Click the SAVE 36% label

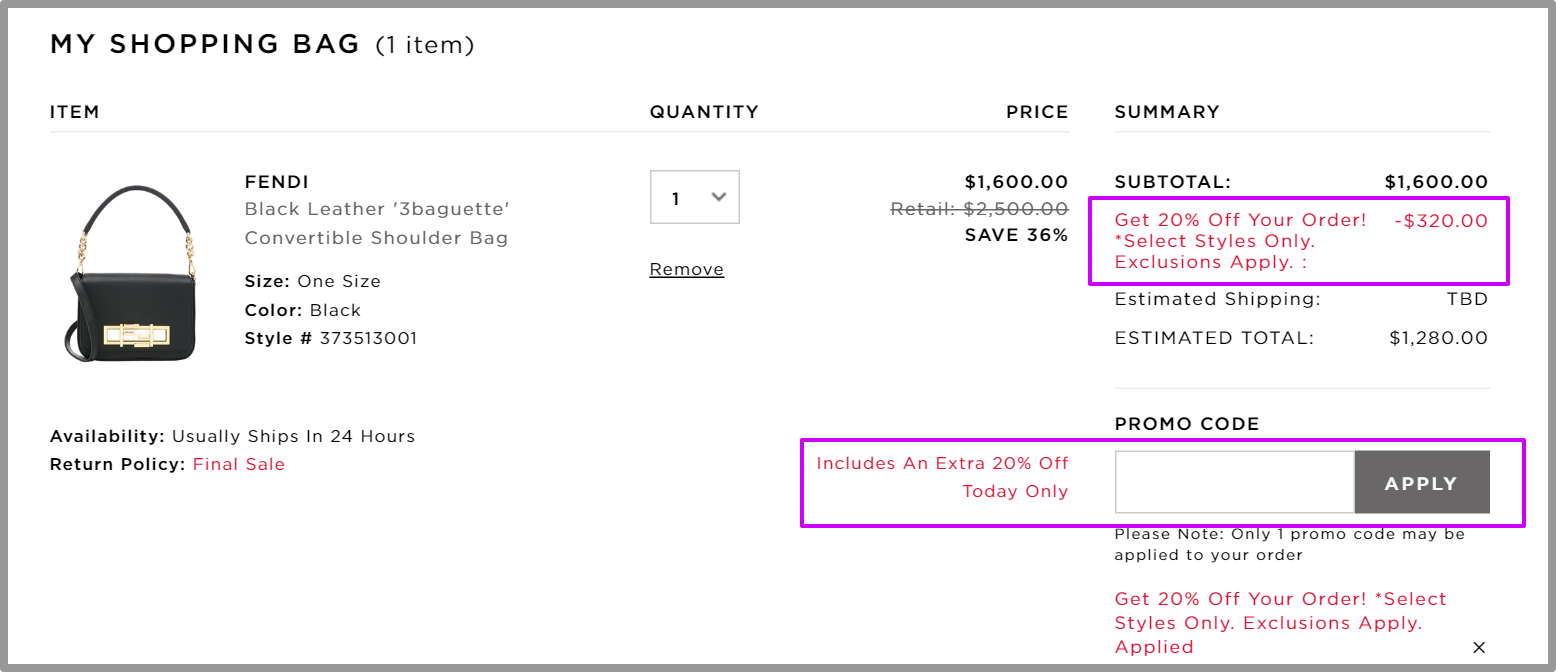[1016, 236]
